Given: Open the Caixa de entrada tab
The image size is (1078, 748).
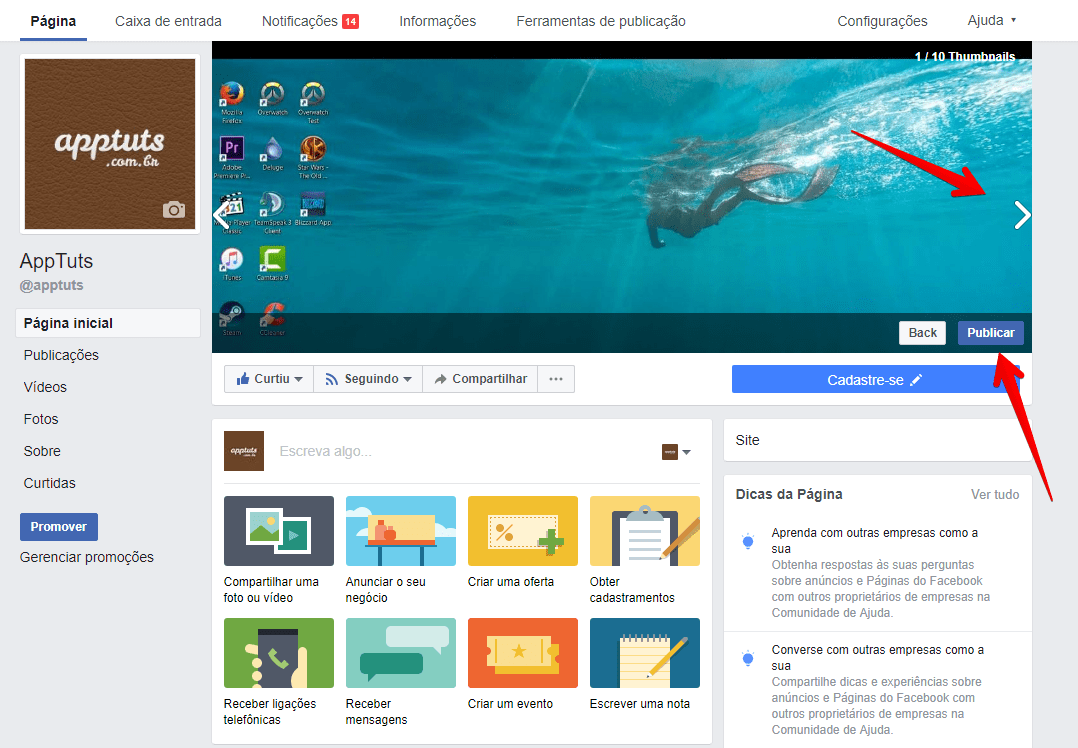Looking at the screenshot, I should point(168,21).
